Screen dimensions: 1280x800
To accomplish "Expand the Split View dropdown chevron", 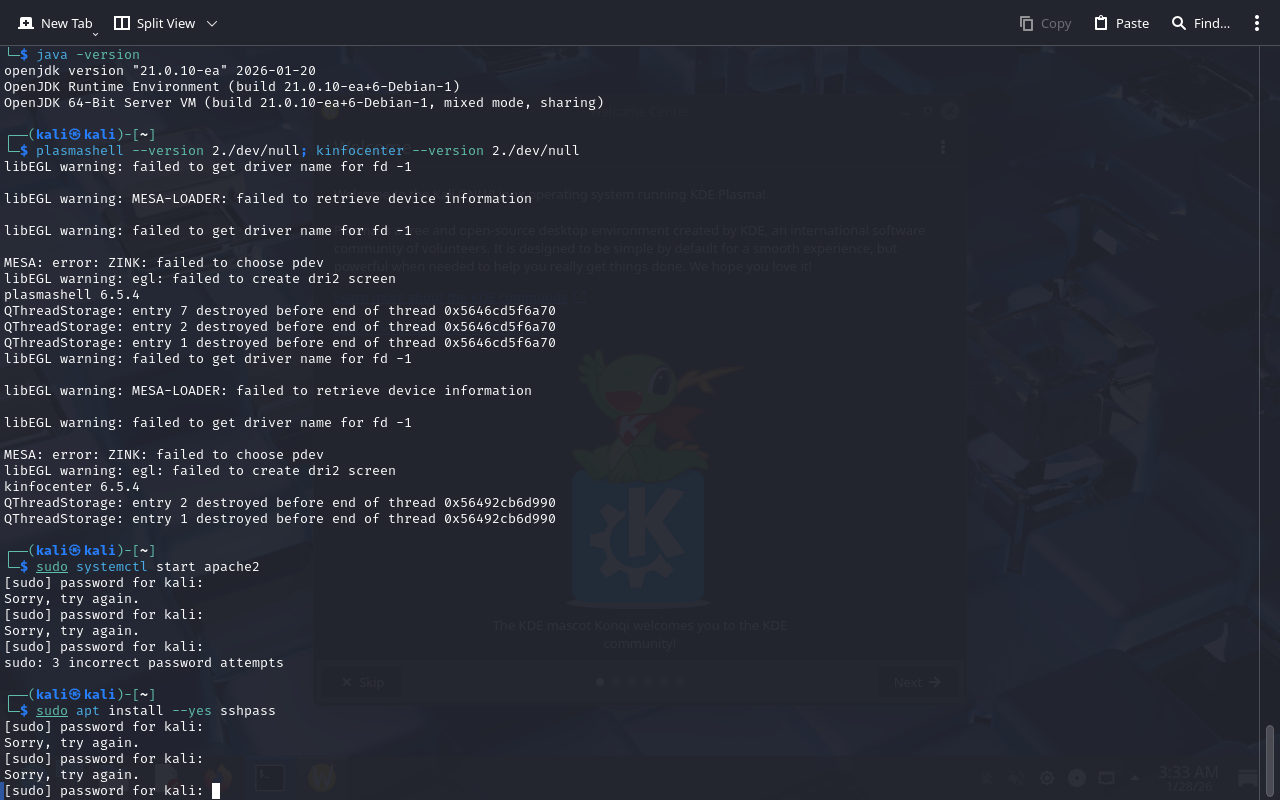I will tap(211, 23).
